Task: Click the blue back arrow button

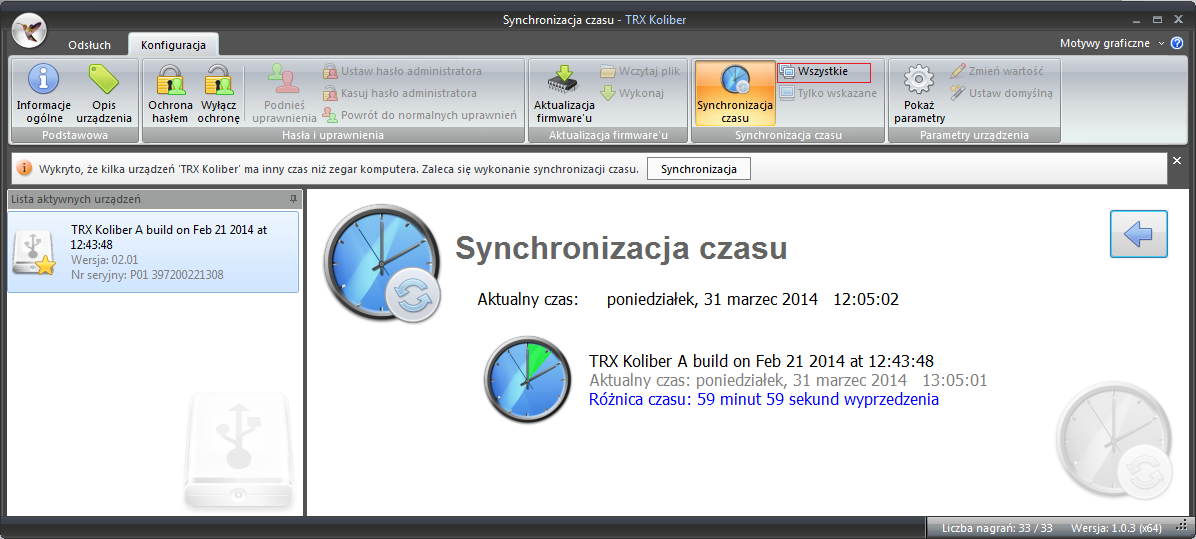Action: pyautogui.click(x=1138, y=234)
